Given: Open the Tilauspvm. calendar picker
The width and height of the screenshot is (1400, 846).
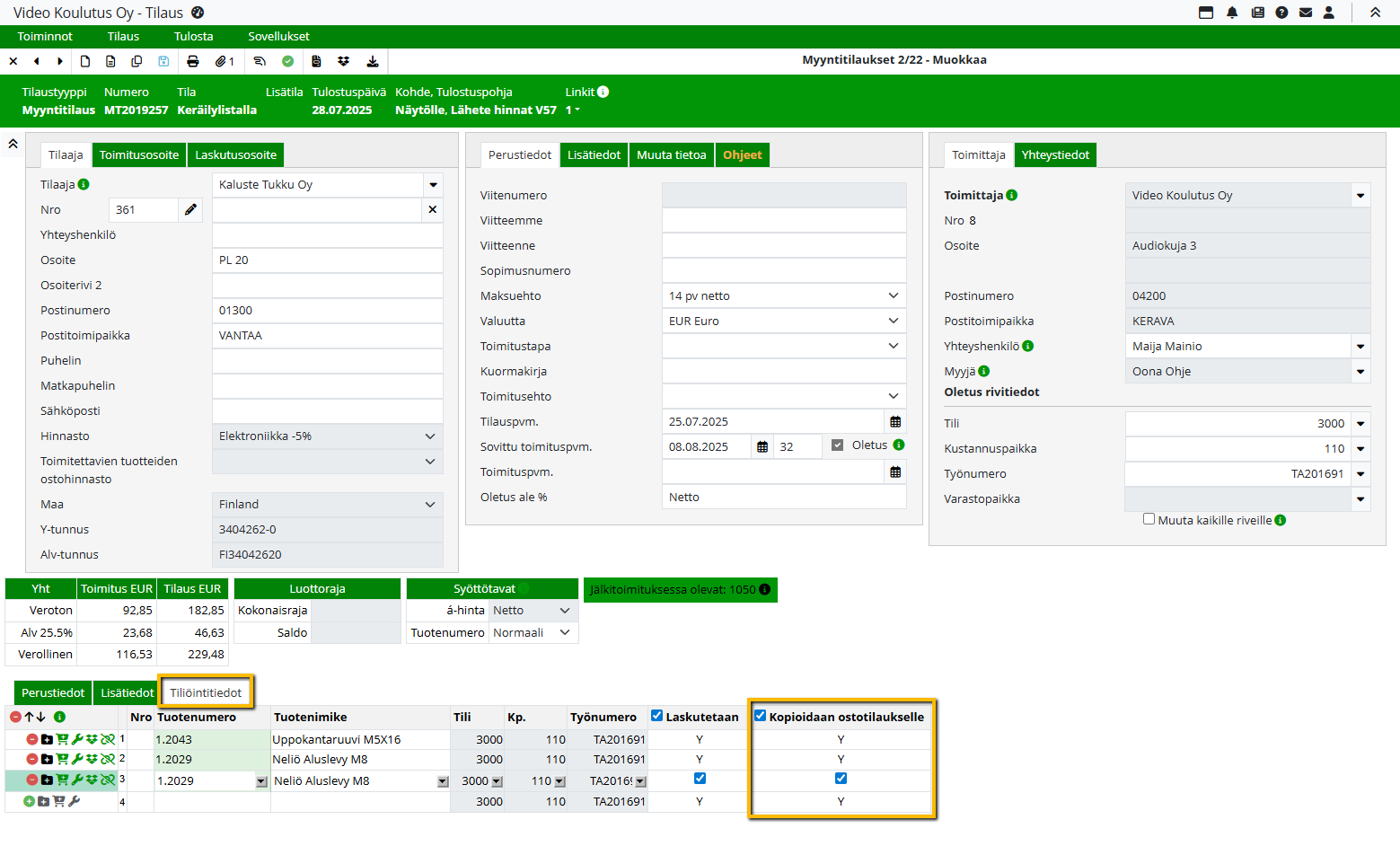Looking at the screenshot, I should [894, 421].
